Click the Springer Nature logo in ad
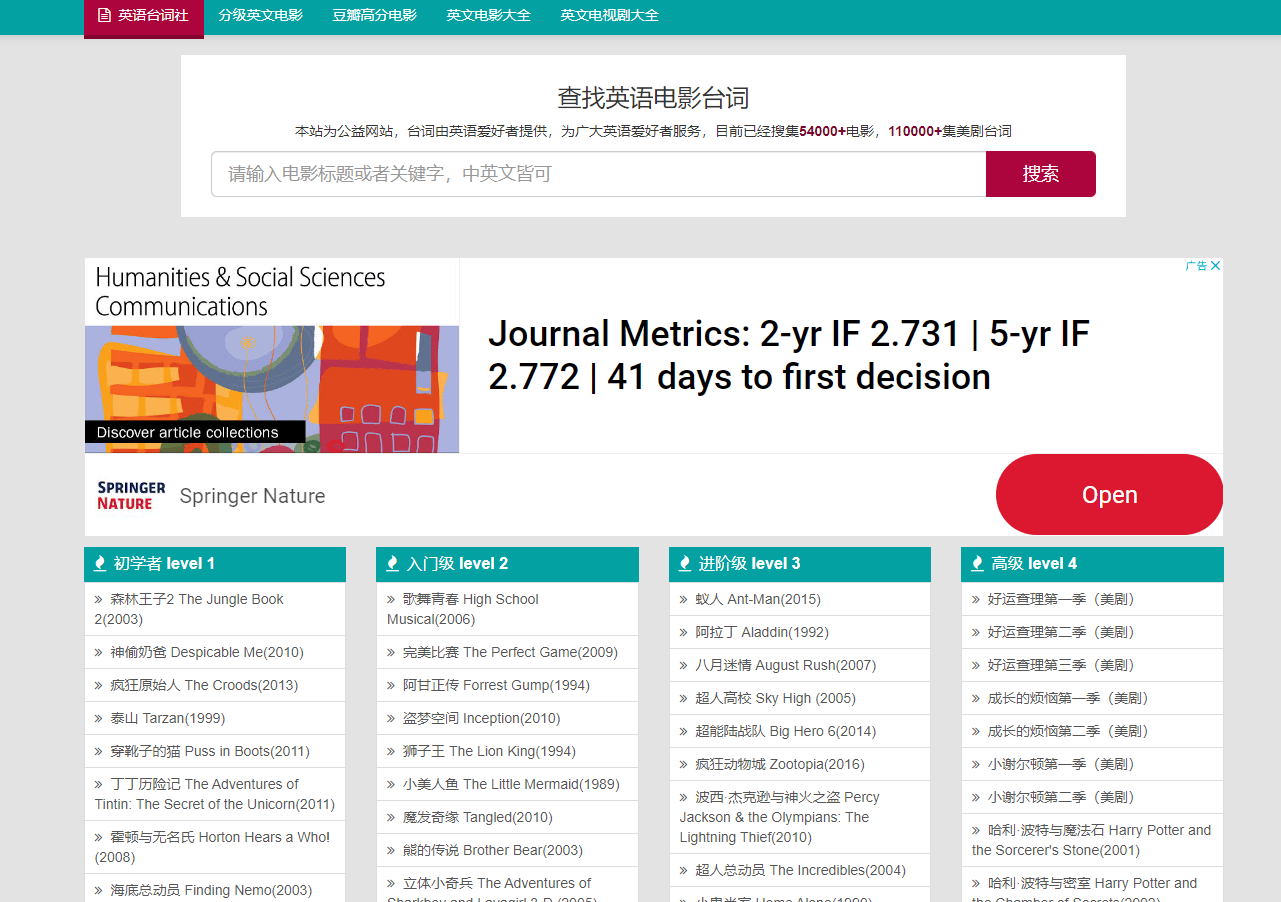The image size is (1281, 902). 131,496
